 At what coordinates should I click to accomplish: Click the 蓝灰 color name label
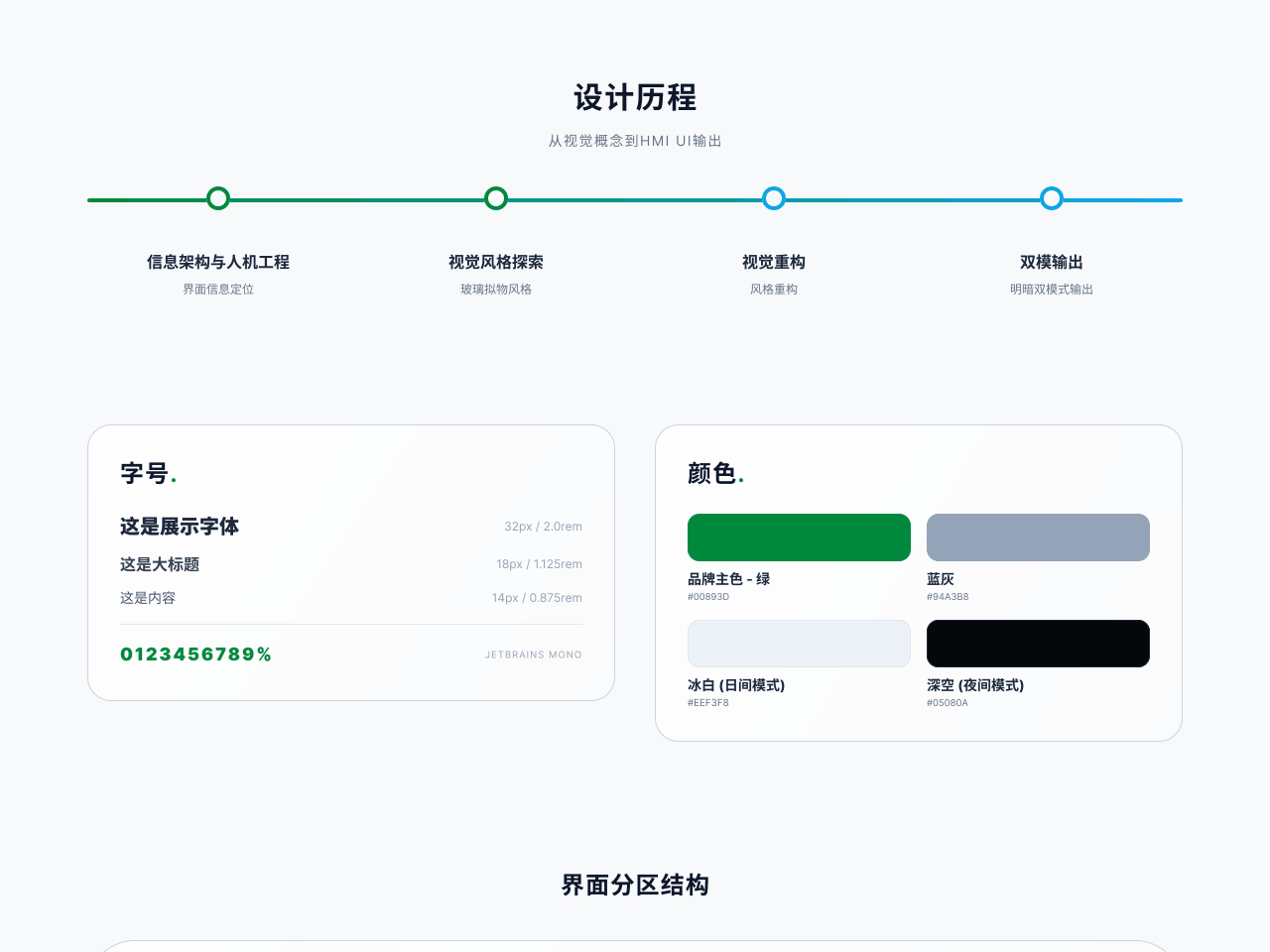[941, 579]
